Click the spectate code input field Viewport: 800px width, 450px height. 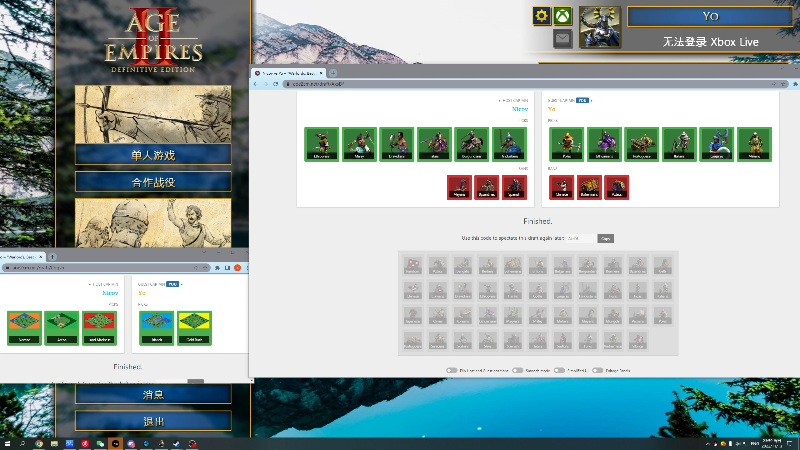point(581,238)
